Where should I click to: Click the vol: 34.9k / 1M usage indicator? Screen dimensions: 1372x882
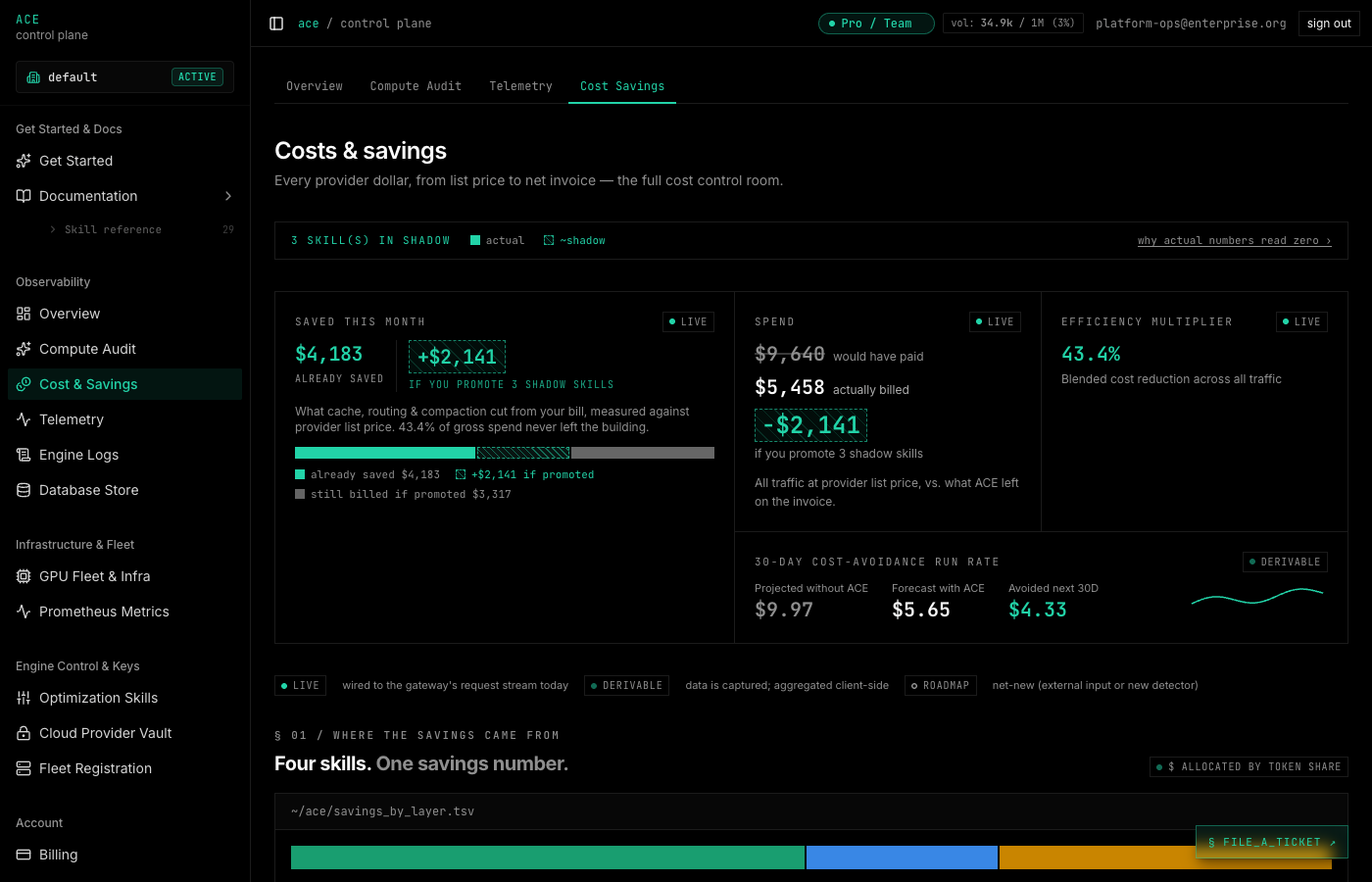1012,23
